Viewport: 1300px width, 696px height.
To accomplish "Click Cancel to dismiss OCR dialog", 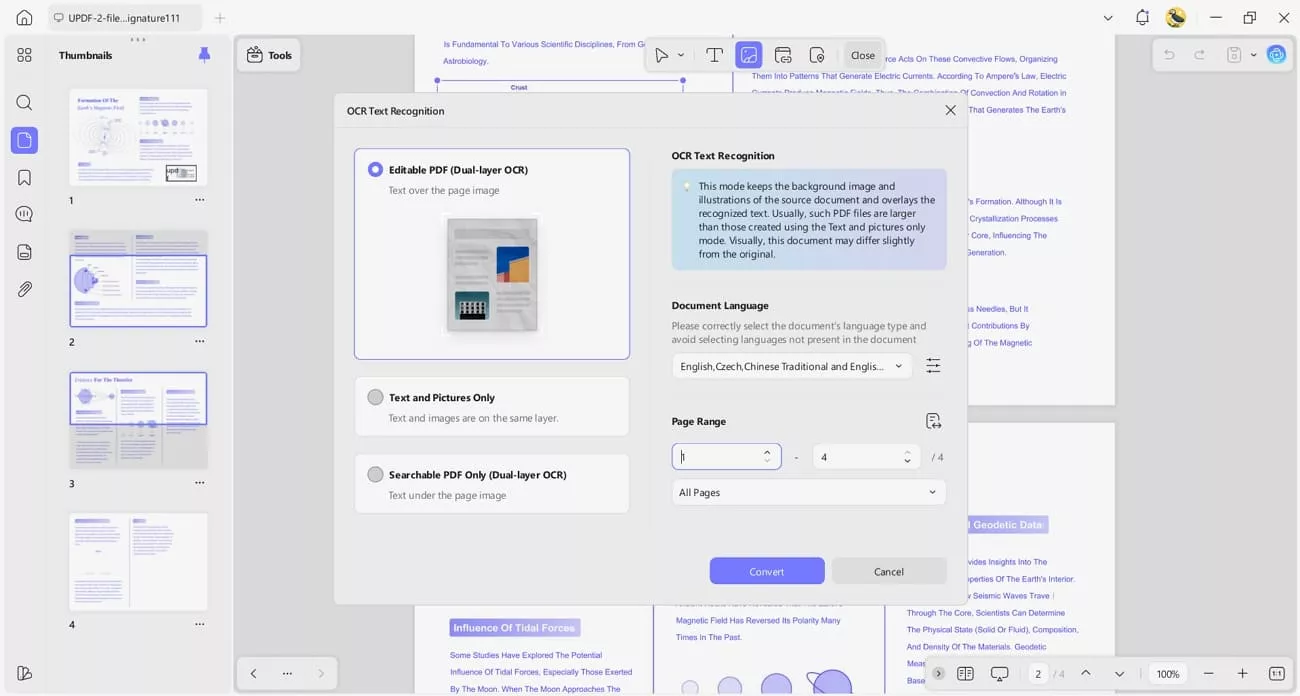I will pos(888,570).
